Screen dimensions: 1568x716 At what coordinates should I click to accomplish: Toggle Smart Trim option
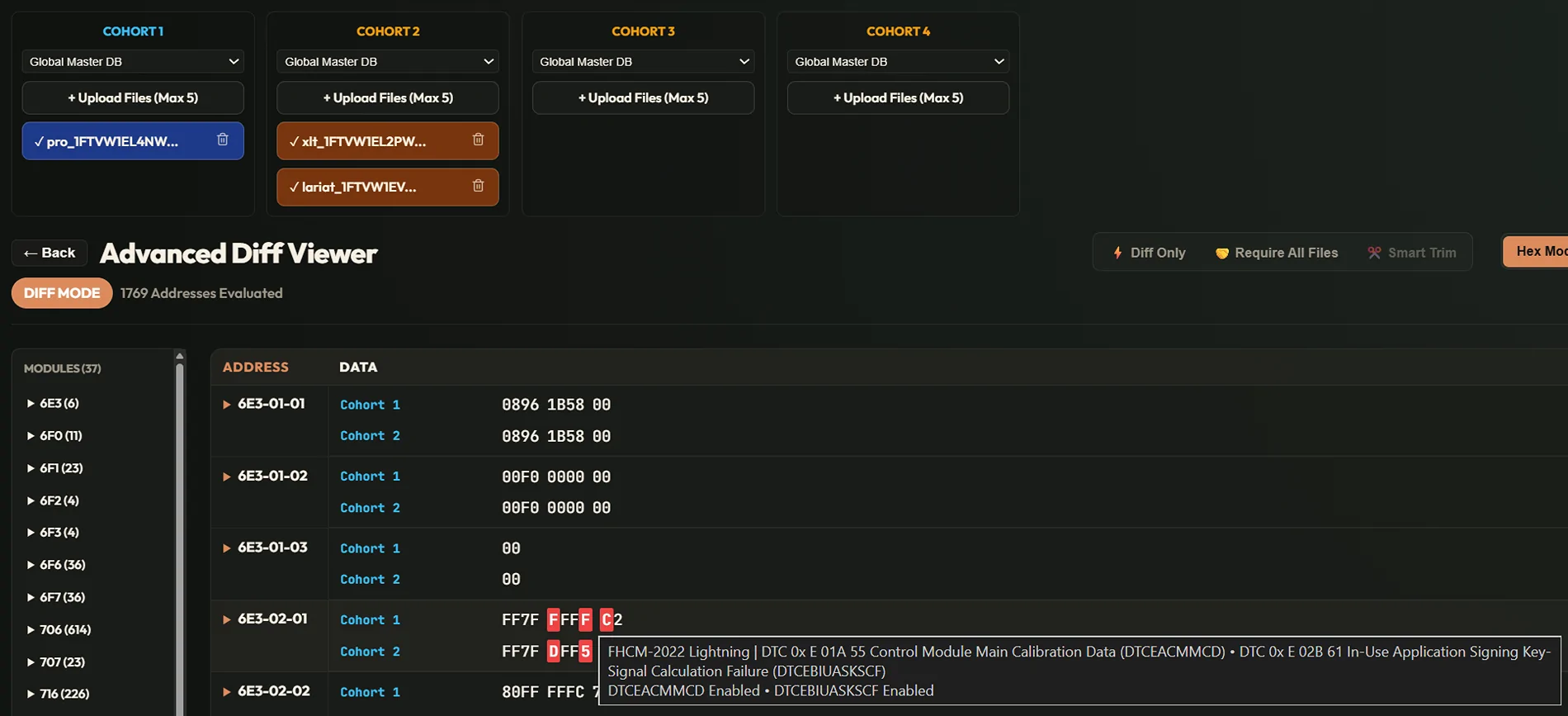point(1412,253)
